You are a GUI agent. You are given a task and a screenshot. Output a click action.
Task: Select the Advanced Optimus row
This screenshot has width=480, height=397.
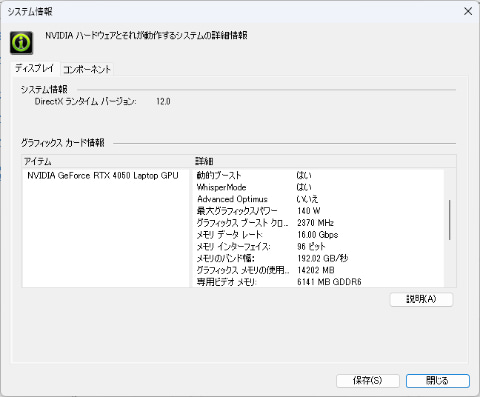pyautogui.click(x=318, y=199)
